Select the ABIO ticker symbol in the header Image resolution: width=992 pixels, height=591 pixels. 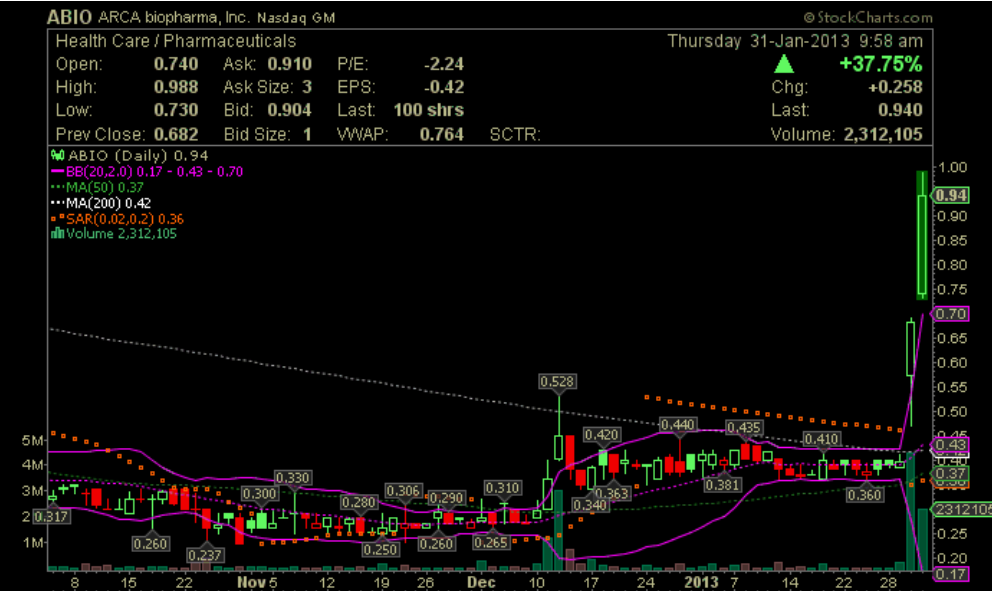coord(70,17)
